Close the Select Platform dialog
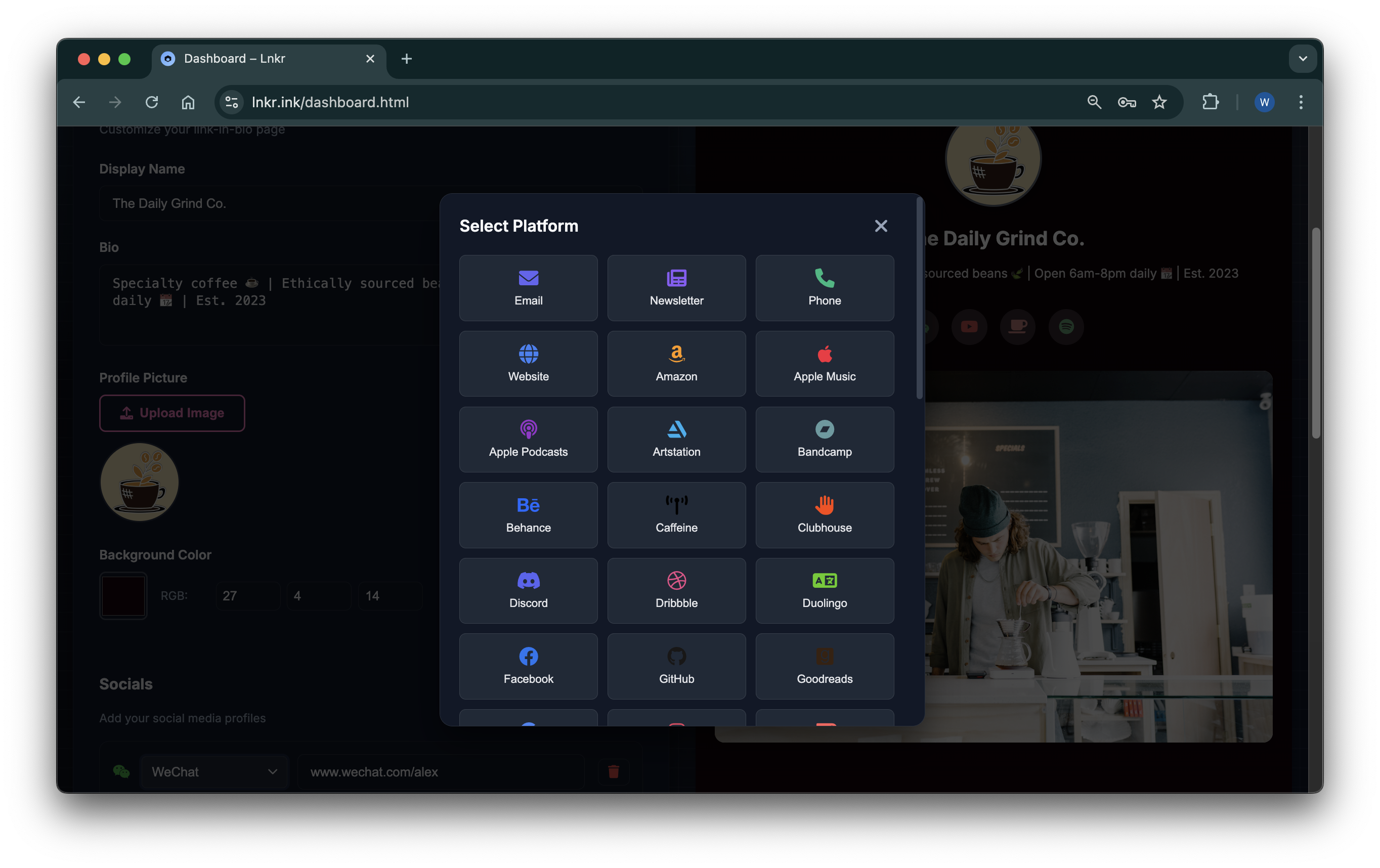The image size is (1380, 868). click(881, 226)
